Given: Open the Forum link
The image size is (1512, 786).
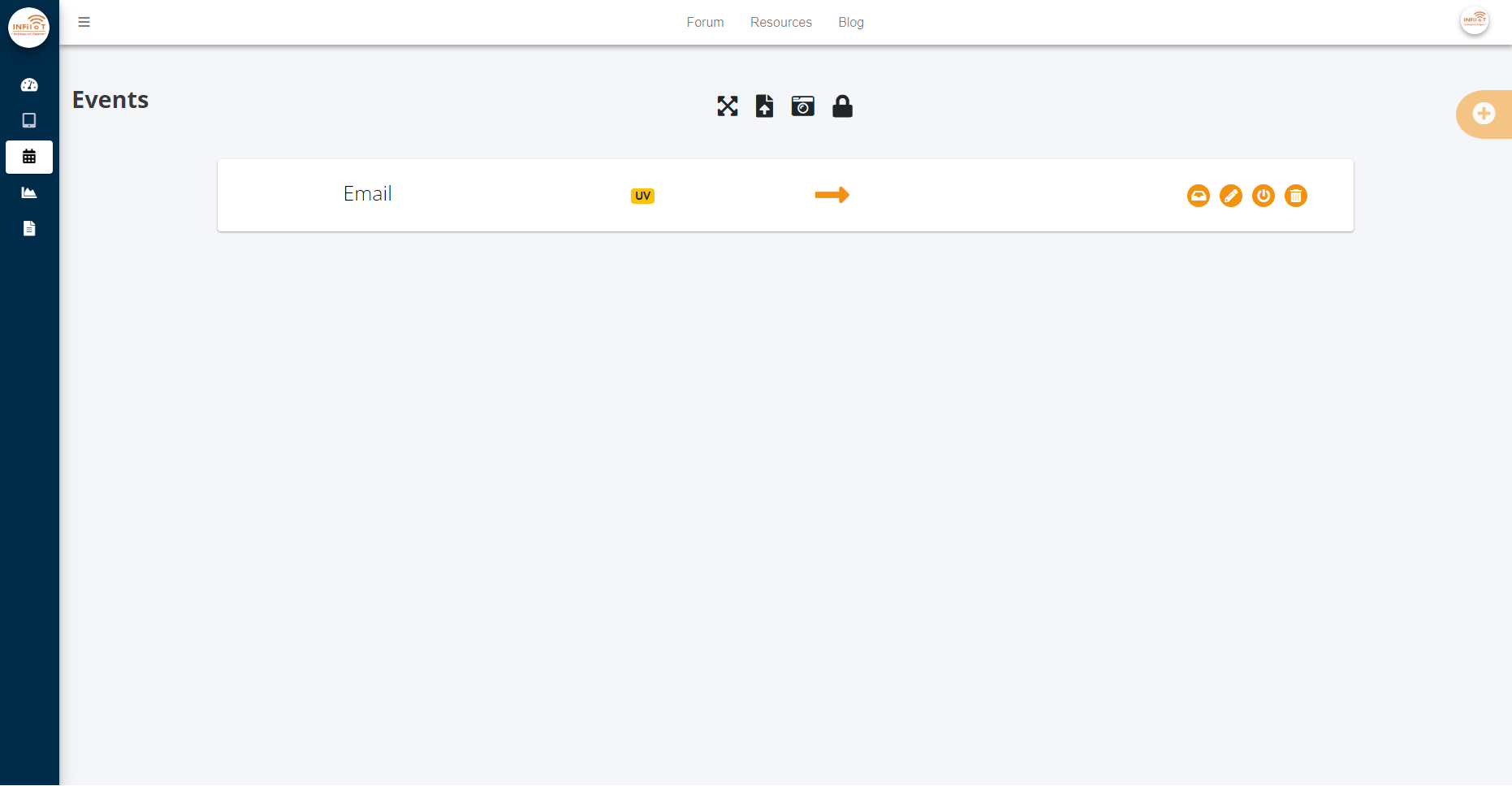Looking at the screenshot, I should (x=705, y=23).
